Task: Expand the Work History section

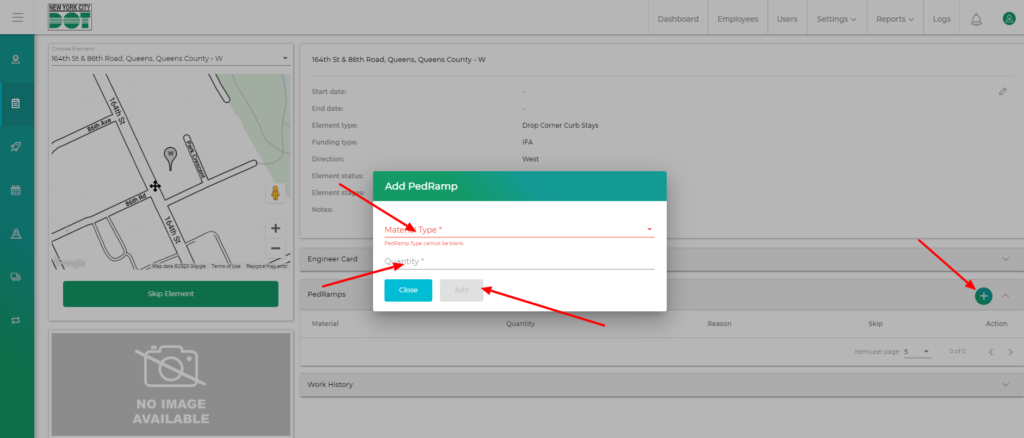Action: point(1006,384)
